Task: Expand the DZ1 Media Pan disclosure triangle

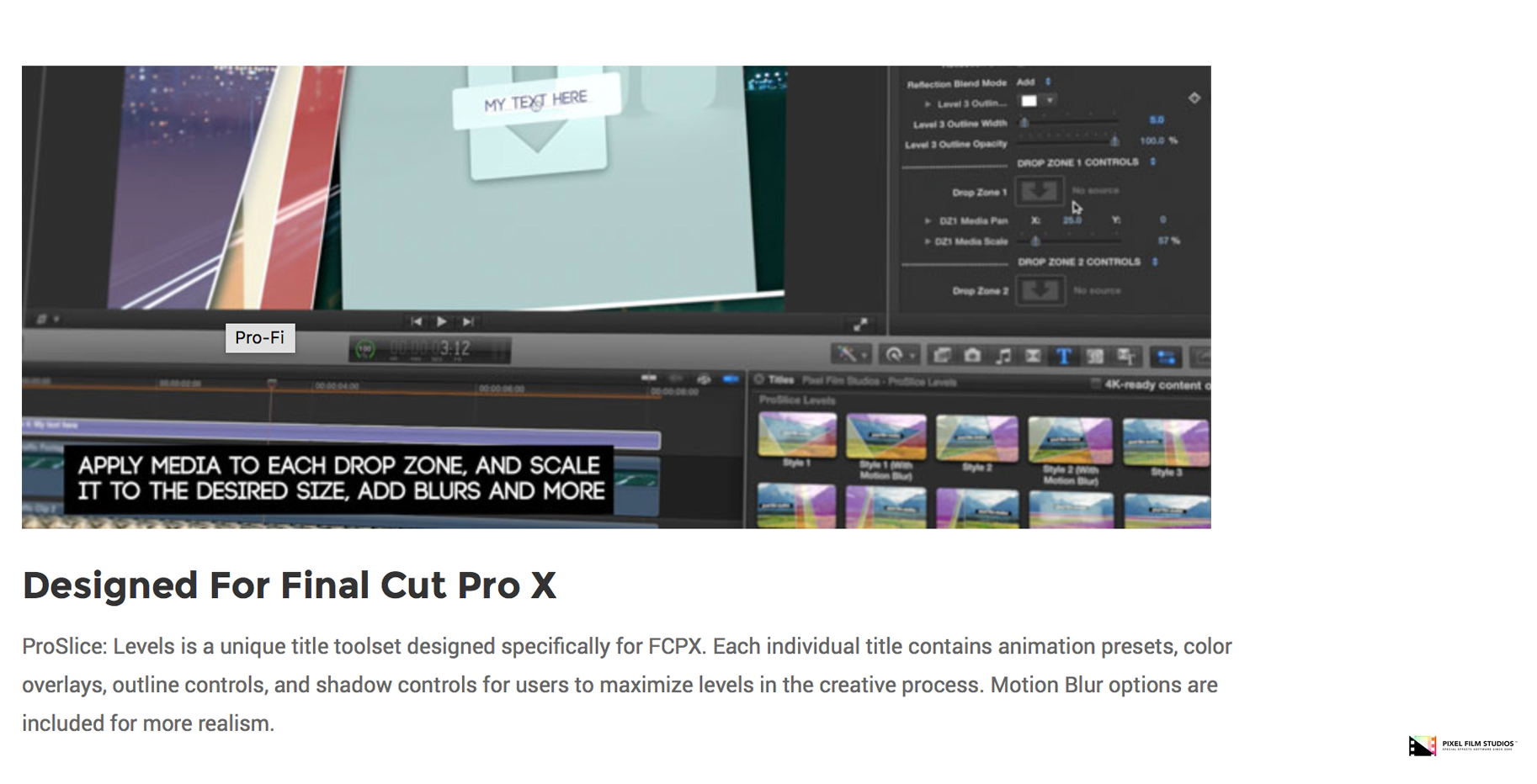Action: (928, 221)
